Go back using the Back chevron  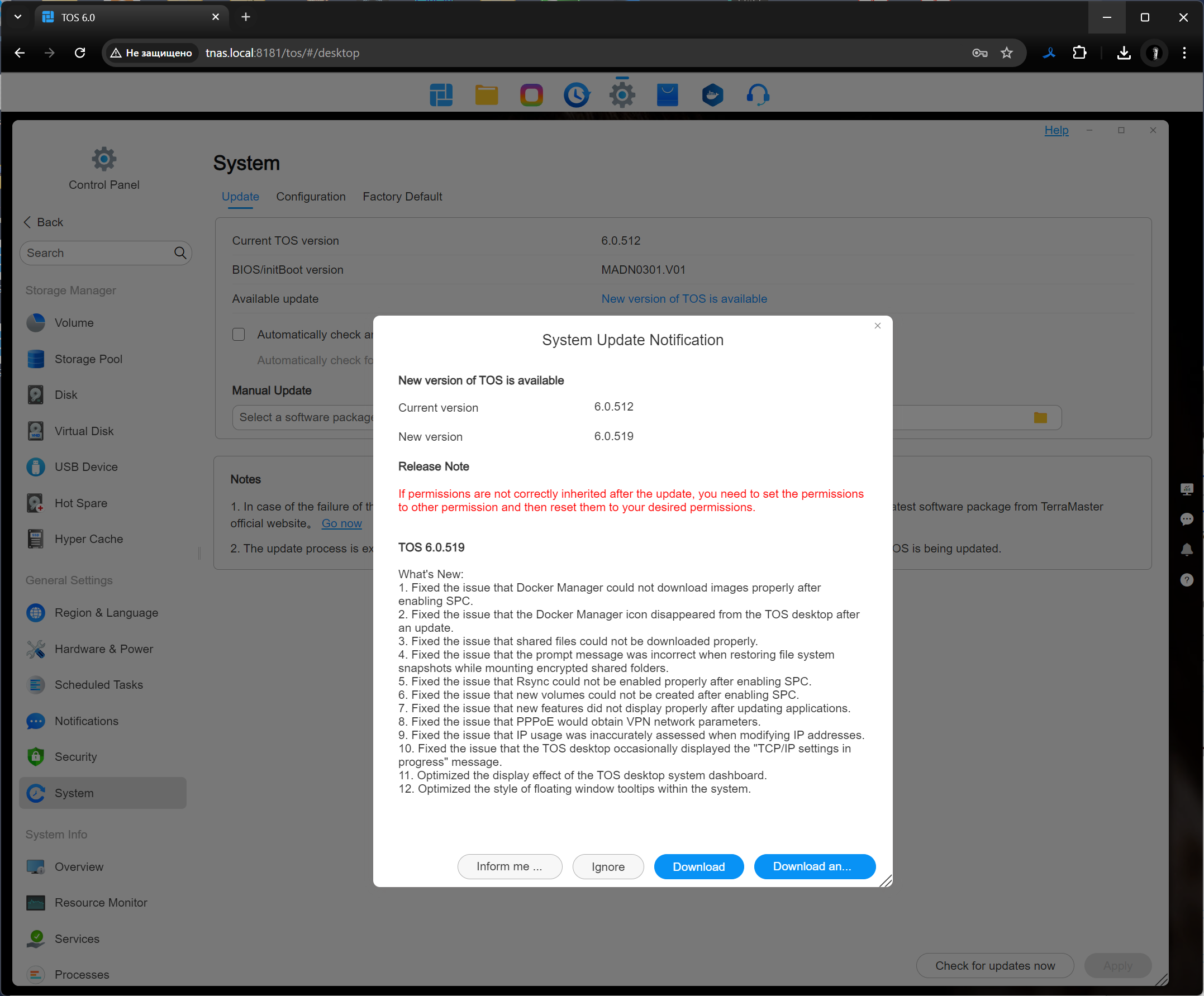(27, 222)
